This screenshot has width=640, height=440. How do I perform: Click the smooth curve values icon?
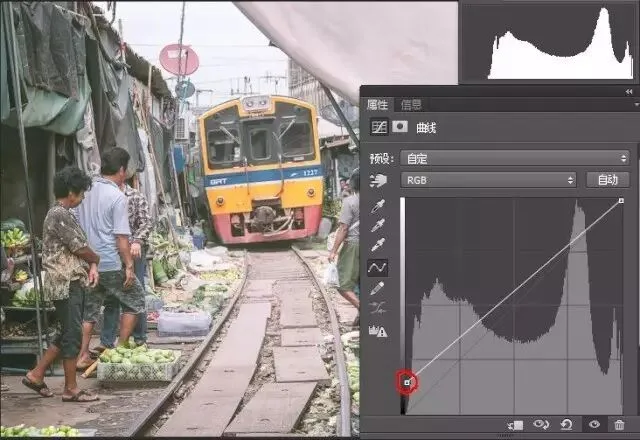click(378, 308)
